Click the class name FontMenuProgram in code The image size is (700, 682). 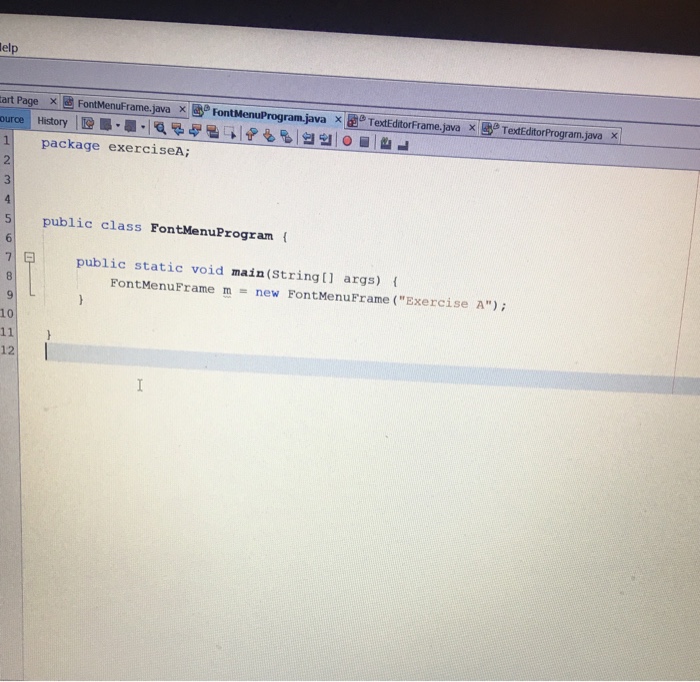click(x=212, y=231)
